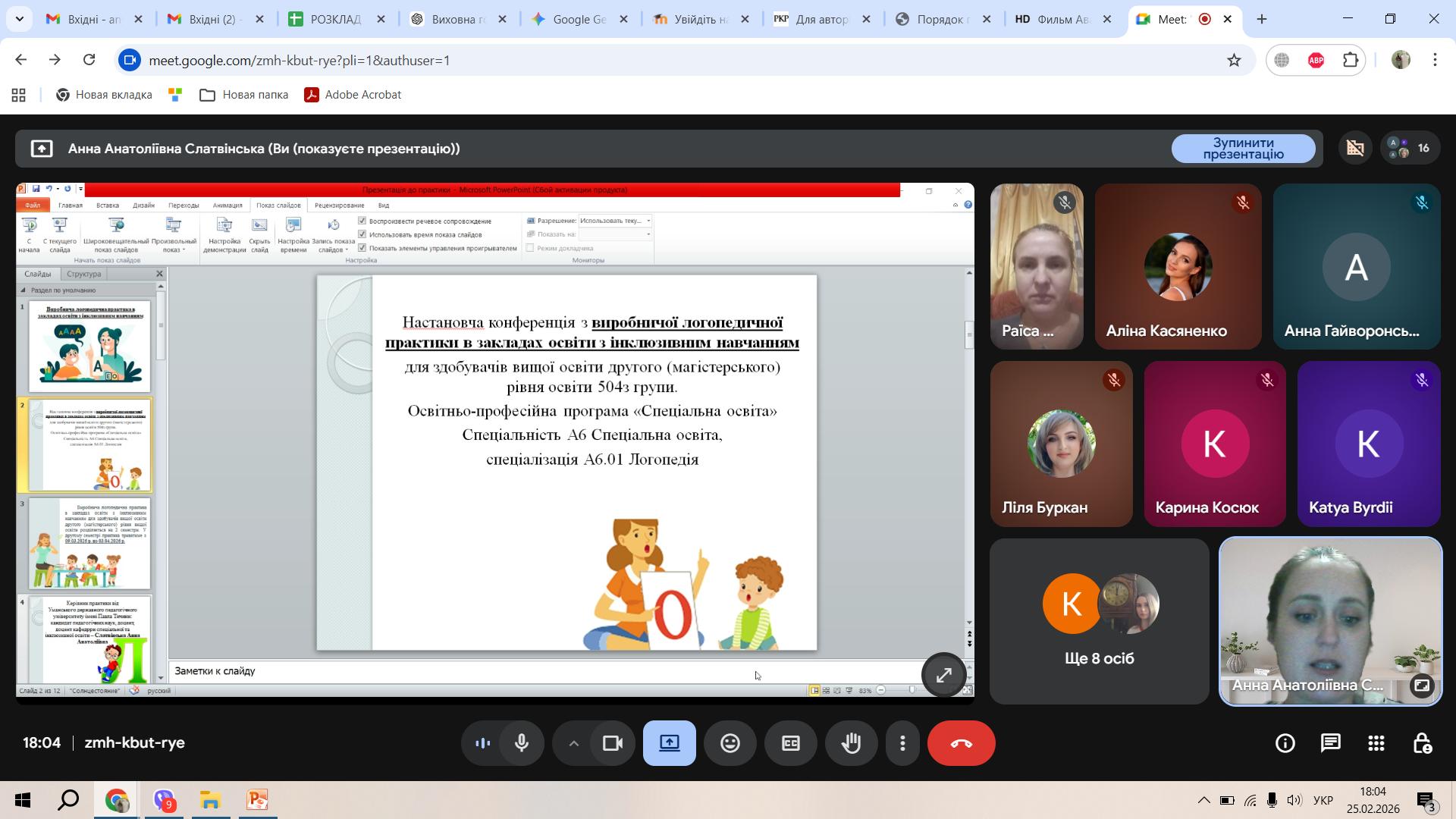Image resolution: width=1456 pixels, height=819 pixels.
Task: Select slide 3 thumbnail in panel
Action: click(89, 544)
